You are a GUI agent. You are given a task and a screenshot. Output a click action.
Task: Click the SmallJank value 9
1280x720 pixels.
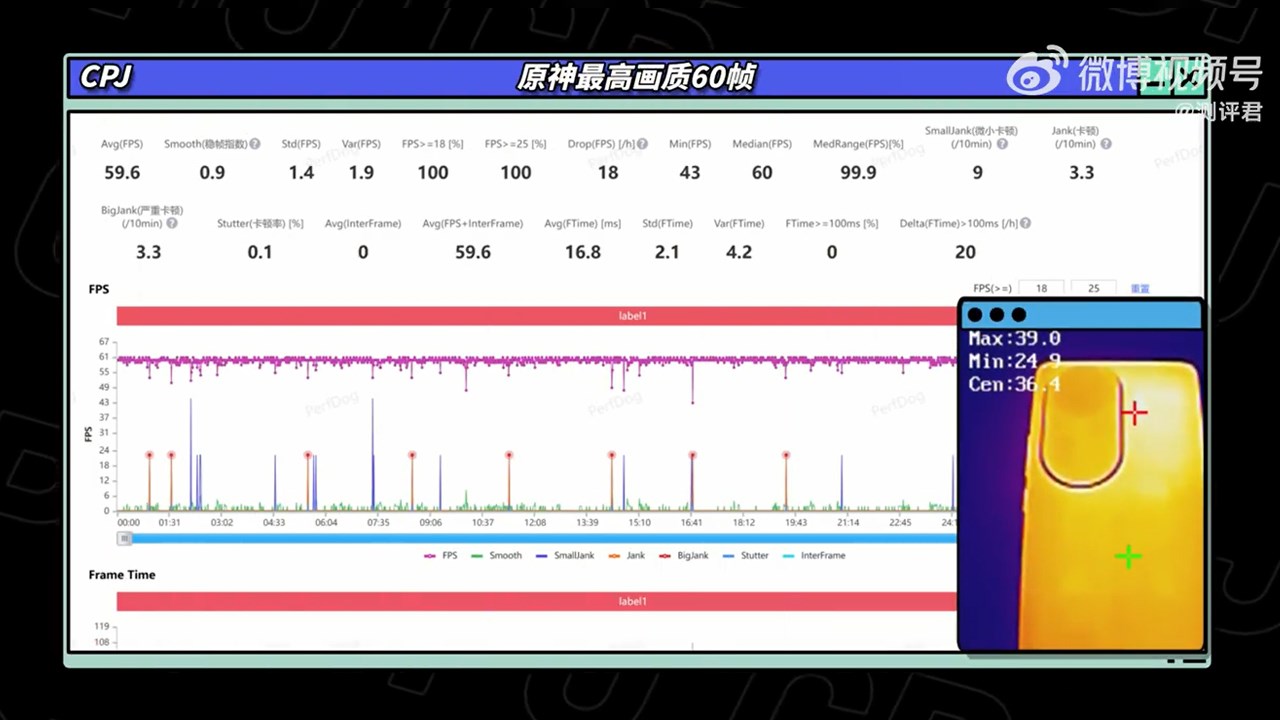[978, 173]
